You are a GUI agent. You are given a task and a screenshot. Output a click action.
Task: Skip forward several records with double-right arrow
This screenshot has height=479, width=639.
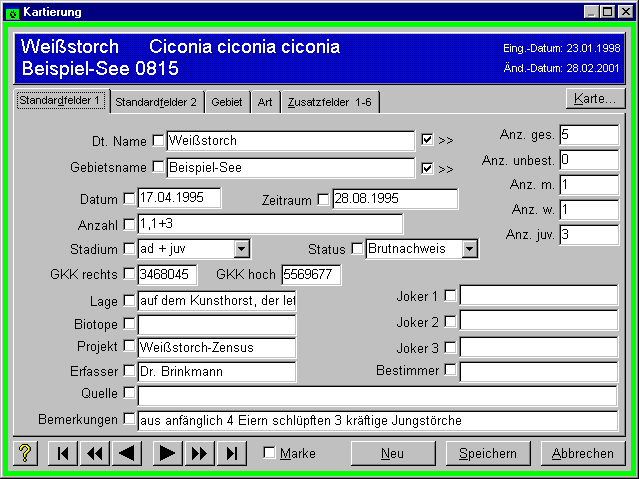point(199,453)
